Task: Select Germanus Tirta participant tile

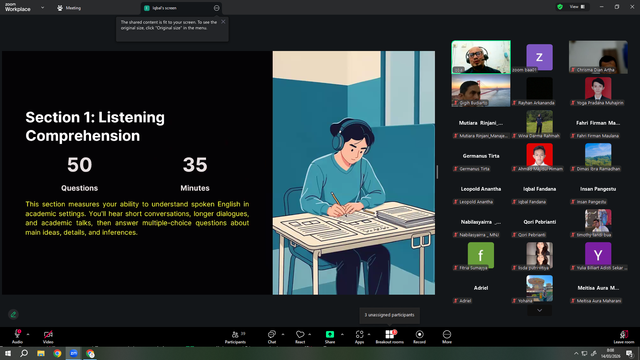Action: [x=481, y=156]
